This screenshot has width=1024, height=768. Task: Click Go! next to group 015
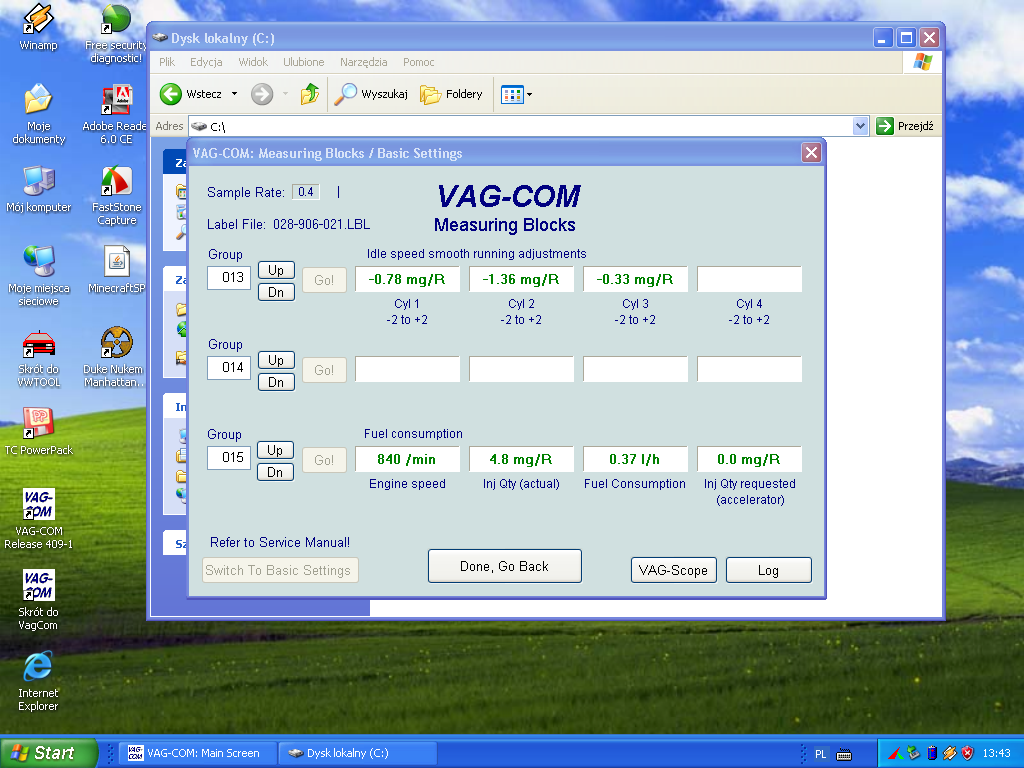point(324,460)
